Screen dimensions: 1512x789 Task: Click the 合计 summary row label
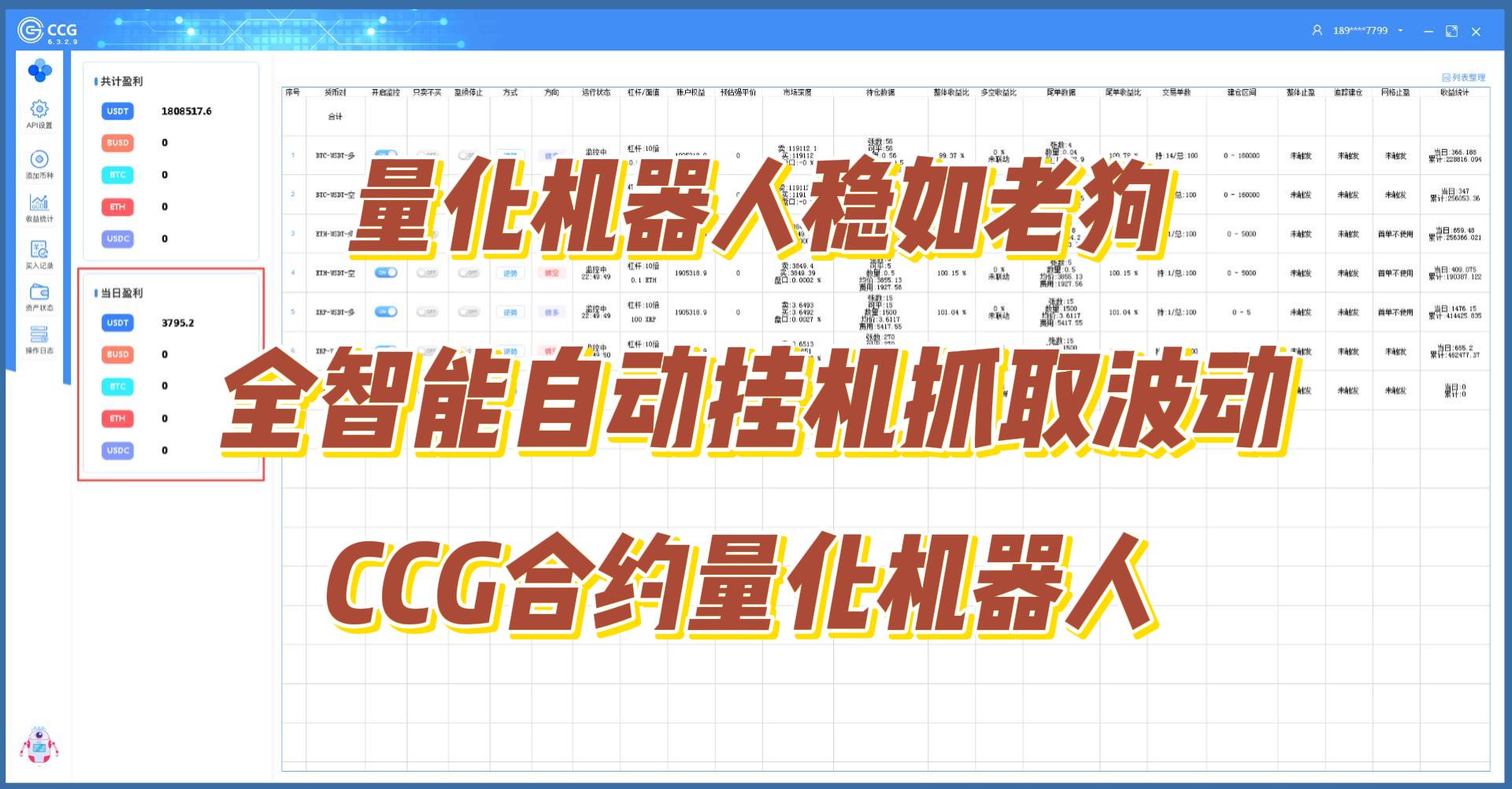pos(335,117)
